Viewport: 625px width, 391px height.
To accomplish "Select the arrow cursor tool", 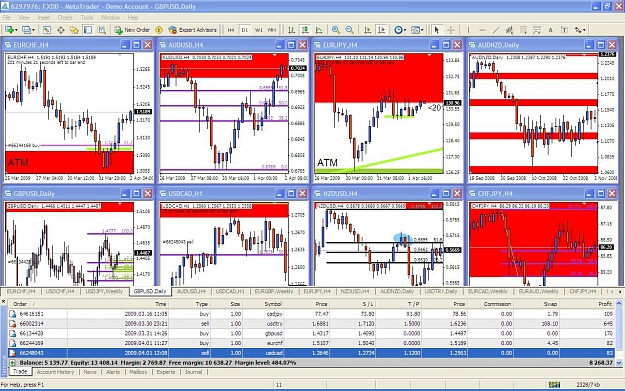I will click(x=437, y=30).
